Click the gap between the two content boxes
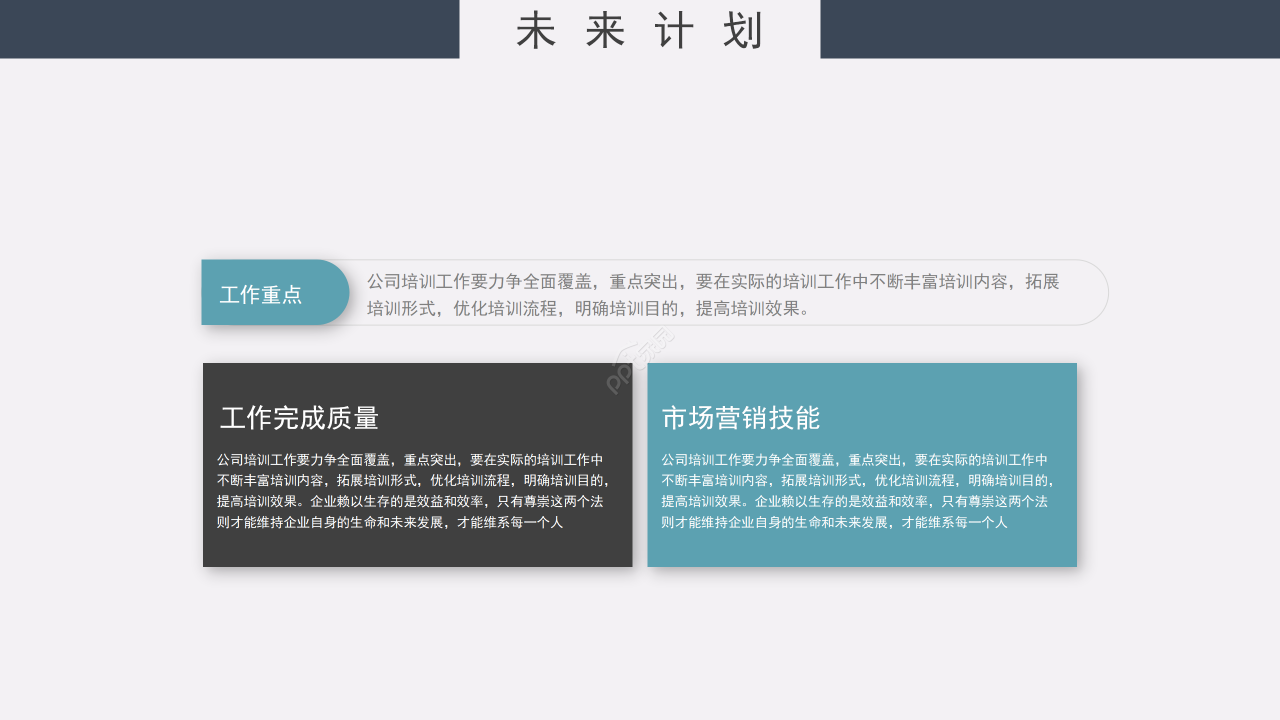 pyautogui.click(x=640, y=466)
